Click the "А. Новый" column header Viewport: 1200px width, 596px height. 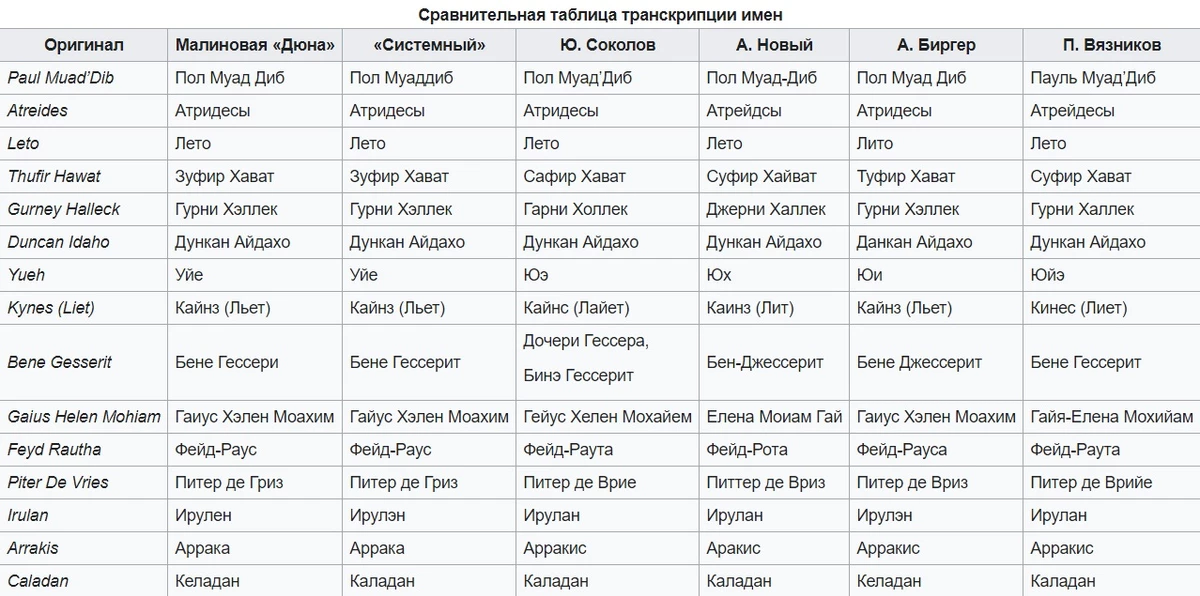coord(774,45)
